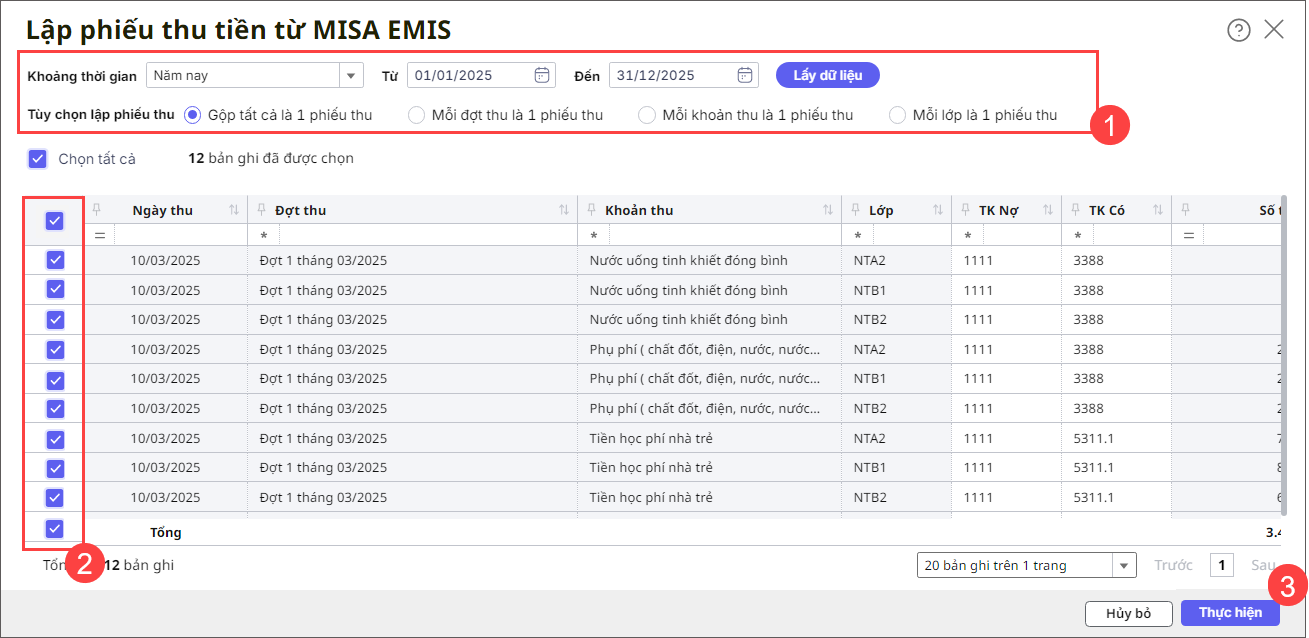Pin the Lớp column
Image resolution: width=1309 pixels, height=638 pixels.
pyautogui.click(x=857, y=210)
